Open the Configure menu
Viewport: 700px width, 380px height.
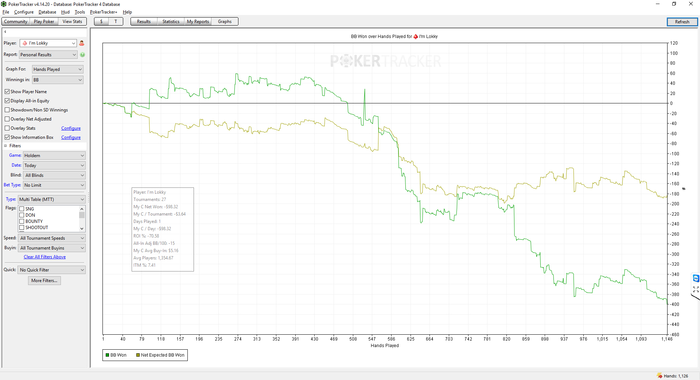coord(24,12)
